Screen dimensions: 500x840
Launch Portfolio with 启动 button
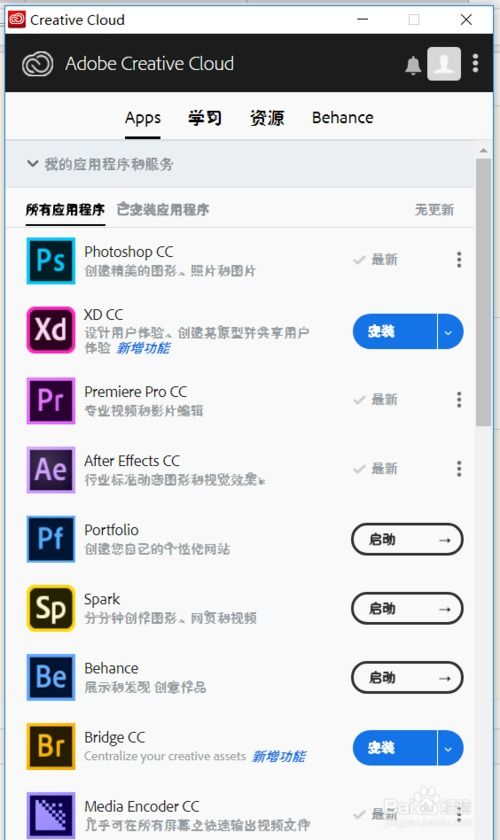[407, 539]
